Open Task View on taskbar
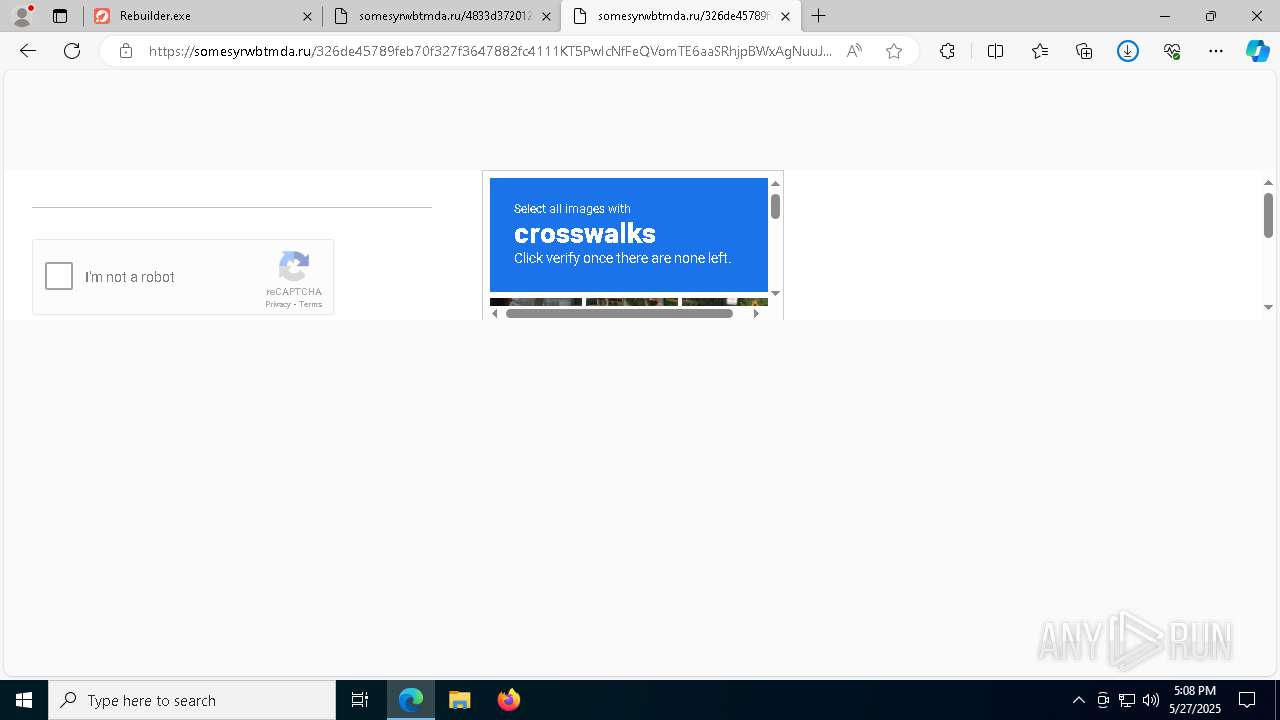This screenshot has height=720, width=1280. click(x=360, y=700)
